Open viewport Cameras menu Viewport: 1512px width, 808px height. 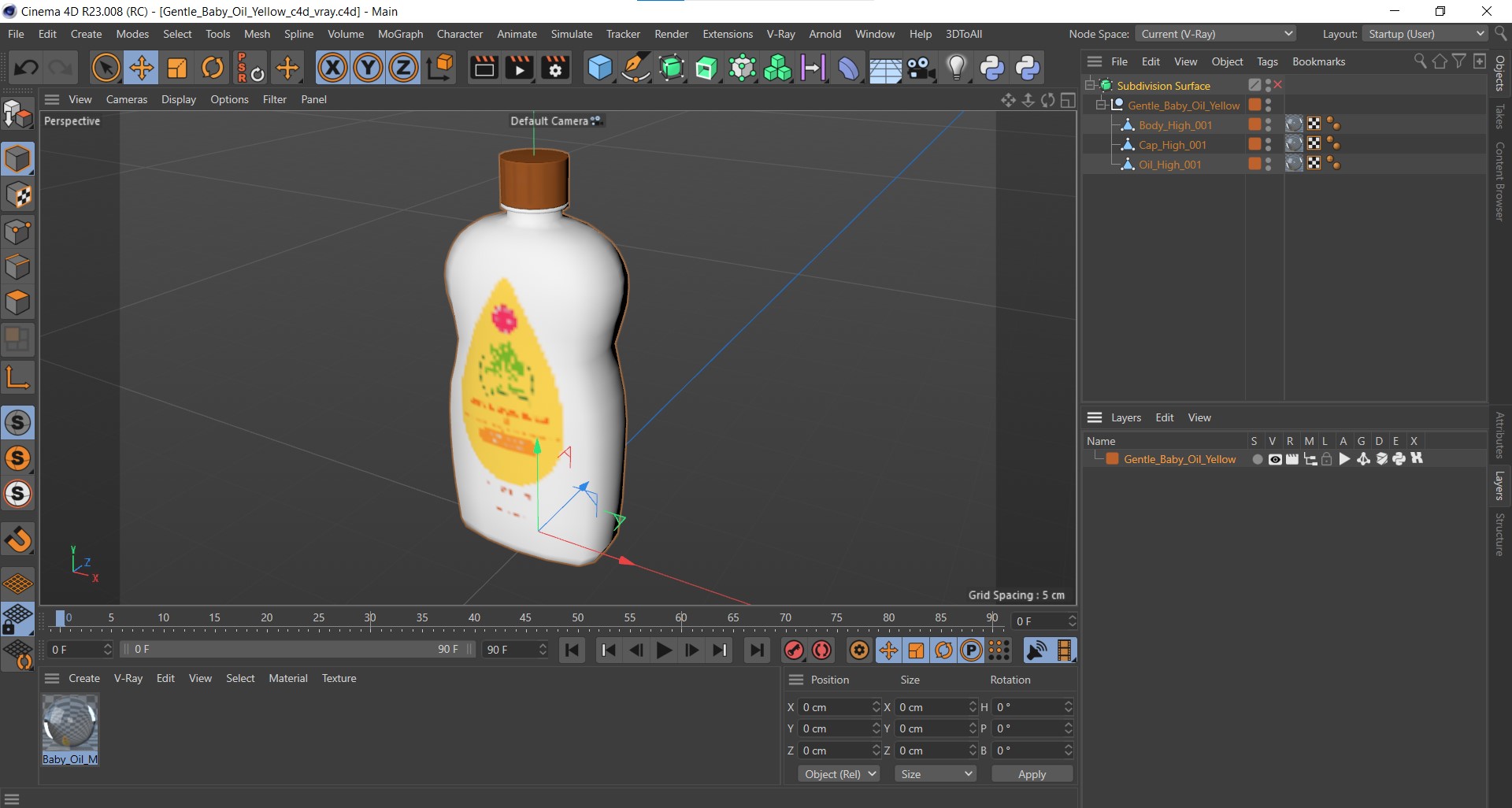[x=127, y=99]
